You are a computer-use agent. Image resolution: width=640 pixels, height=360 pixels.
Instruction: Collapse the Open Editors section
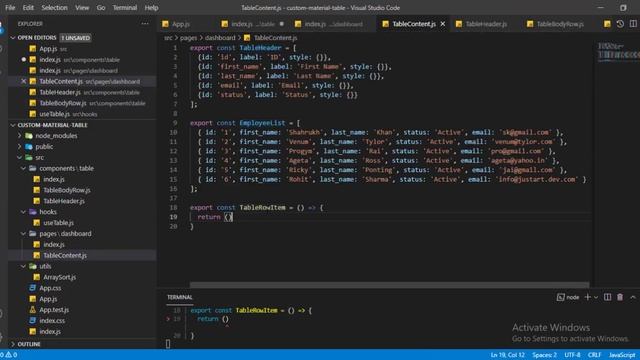pyautogui.click(x=13, y=38)
